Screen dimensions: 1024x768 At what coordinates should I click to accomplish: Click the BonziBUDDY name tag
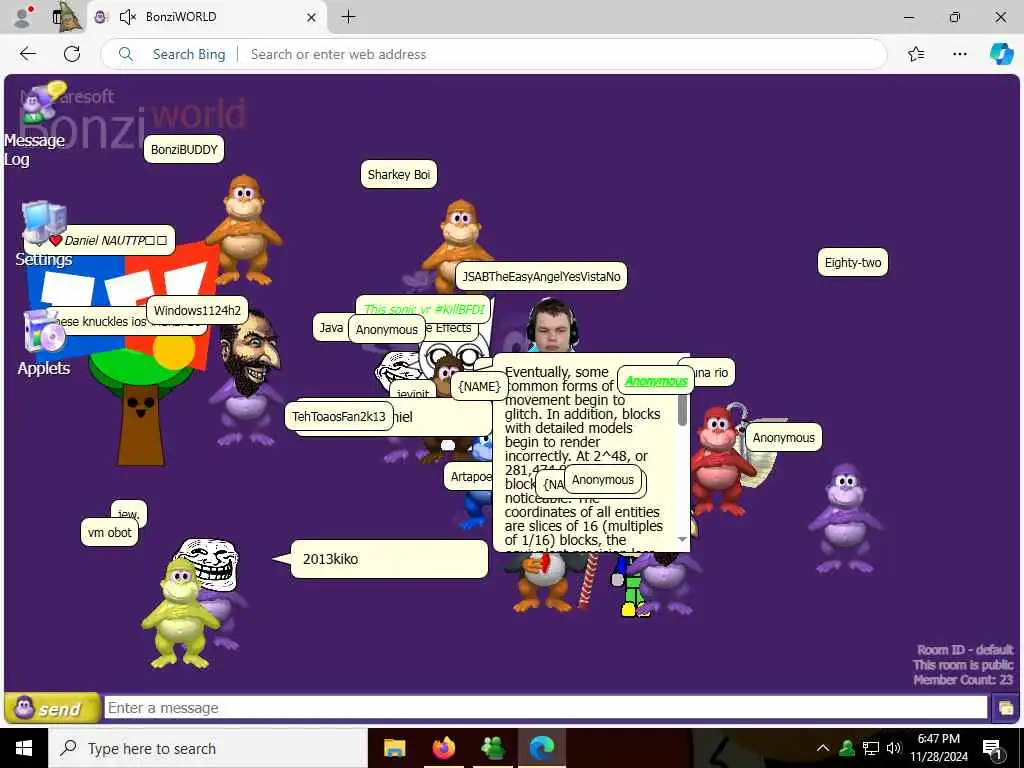[x=184, y=150]
